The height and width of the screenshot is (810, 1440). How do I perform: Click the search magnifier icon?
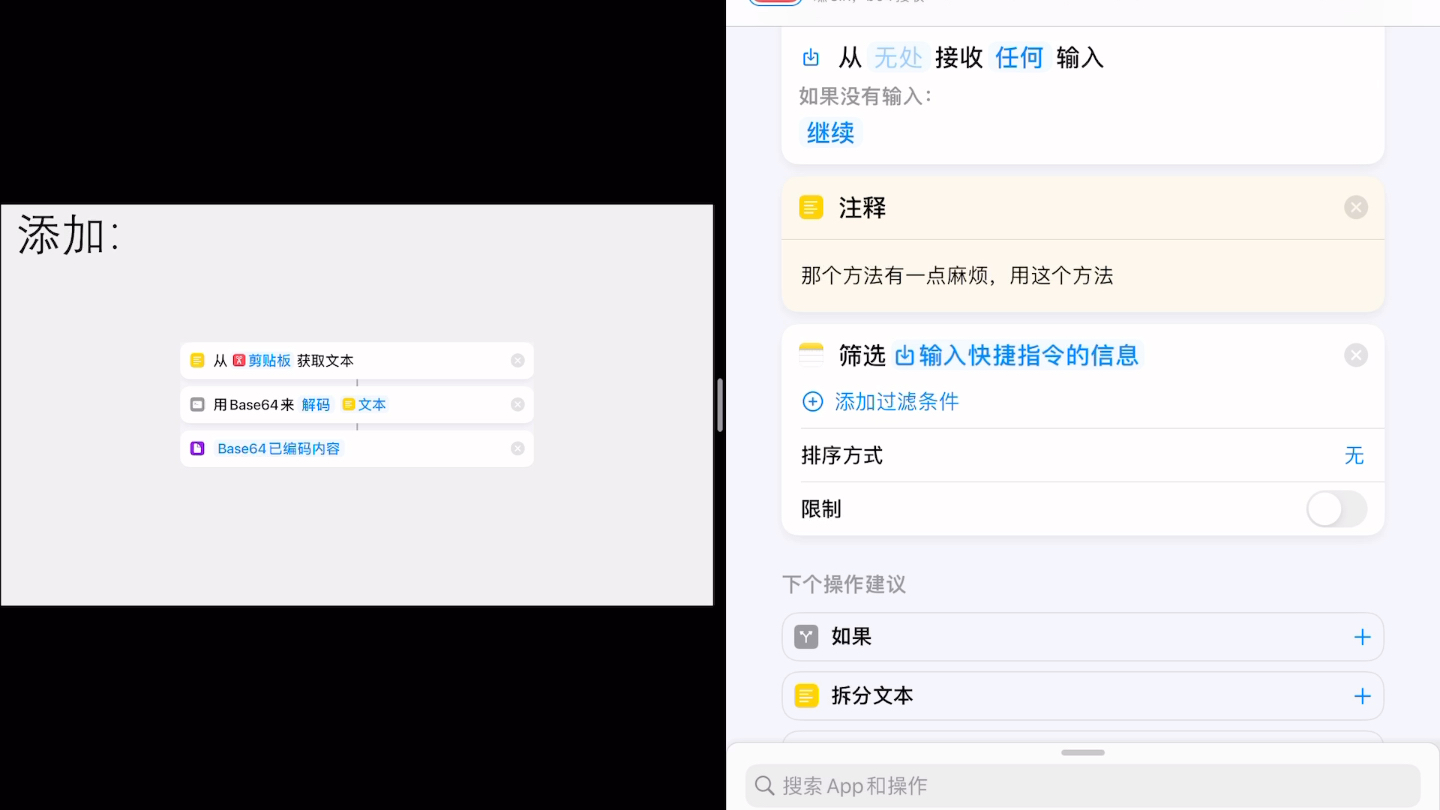coord(765,786)
